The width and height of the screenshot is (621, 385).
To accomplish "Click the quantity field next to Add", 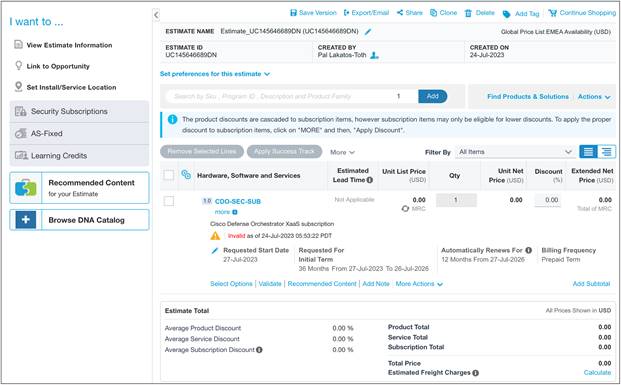I will click(x=399, y=96).
